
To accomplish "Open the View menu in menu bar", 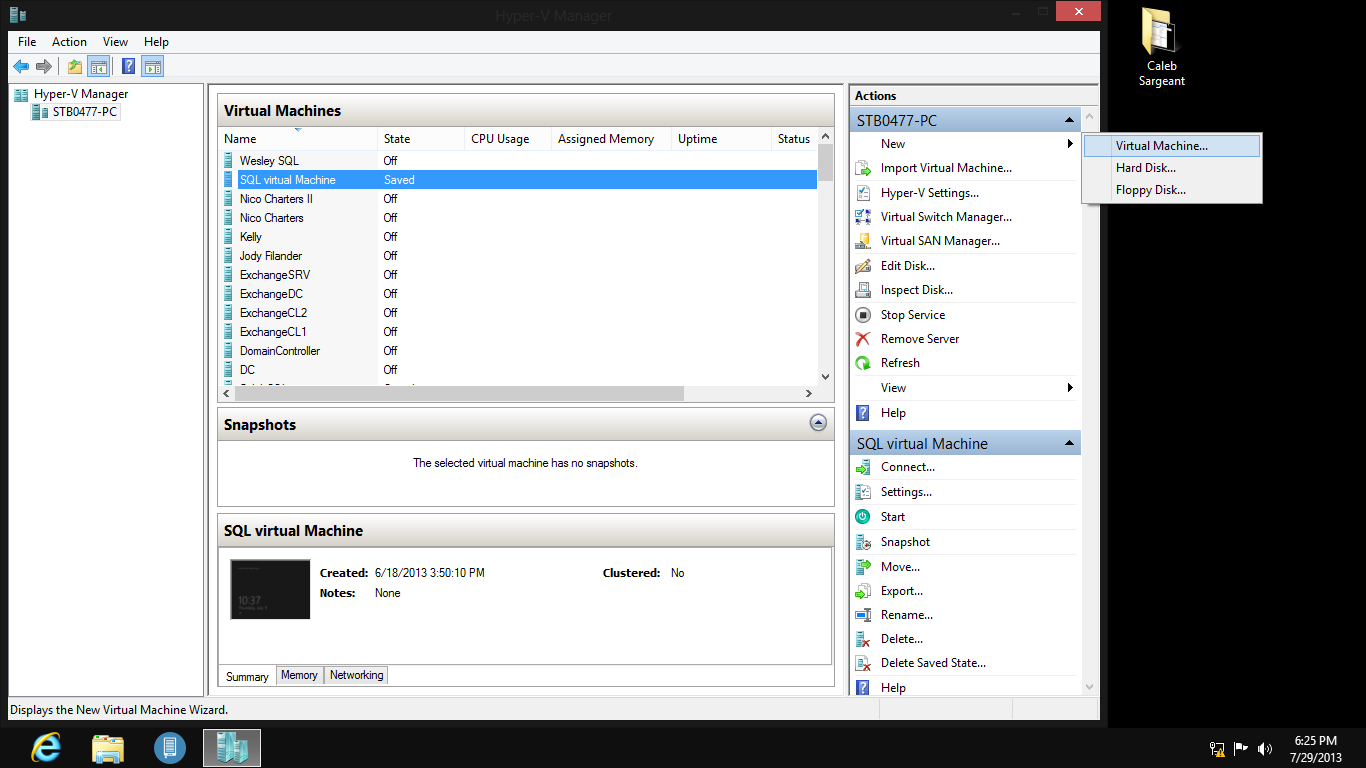I will coord(115,42).
